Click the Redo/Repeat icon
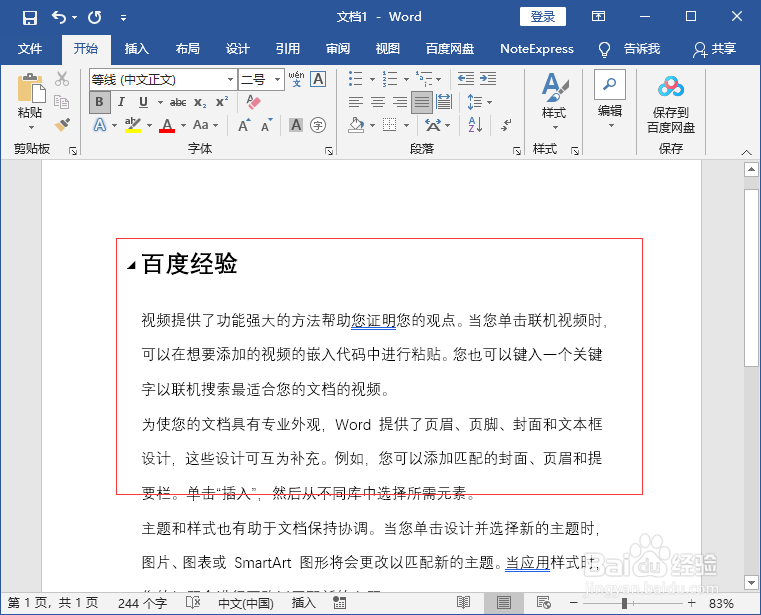 click(x=95, y=18)
